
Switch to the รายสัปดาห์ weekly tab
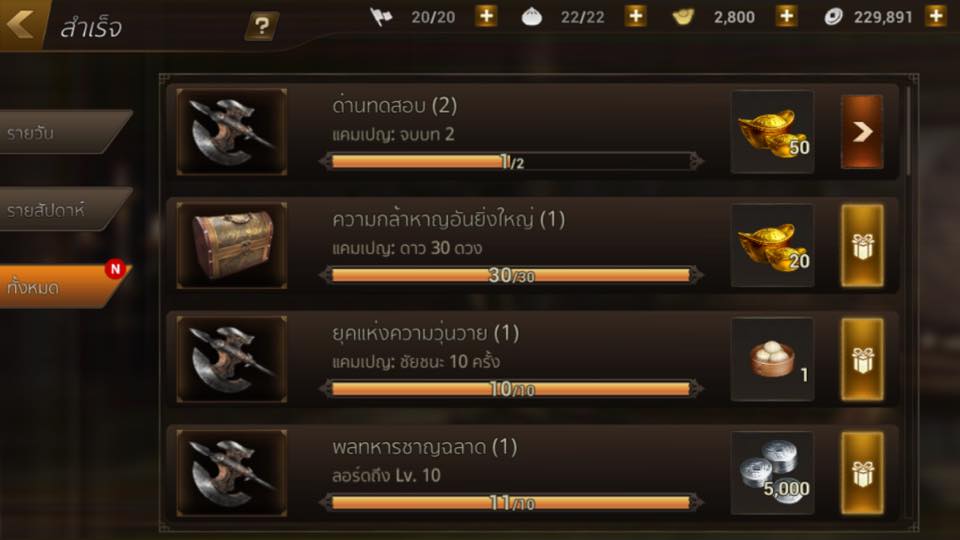(64, 209)
